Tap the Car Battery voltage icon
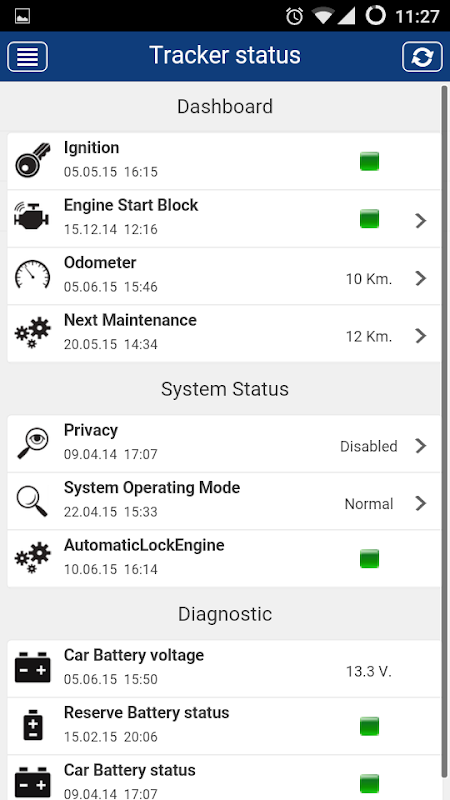This screenshot has height=800, width=450. [x=32, y=668]
